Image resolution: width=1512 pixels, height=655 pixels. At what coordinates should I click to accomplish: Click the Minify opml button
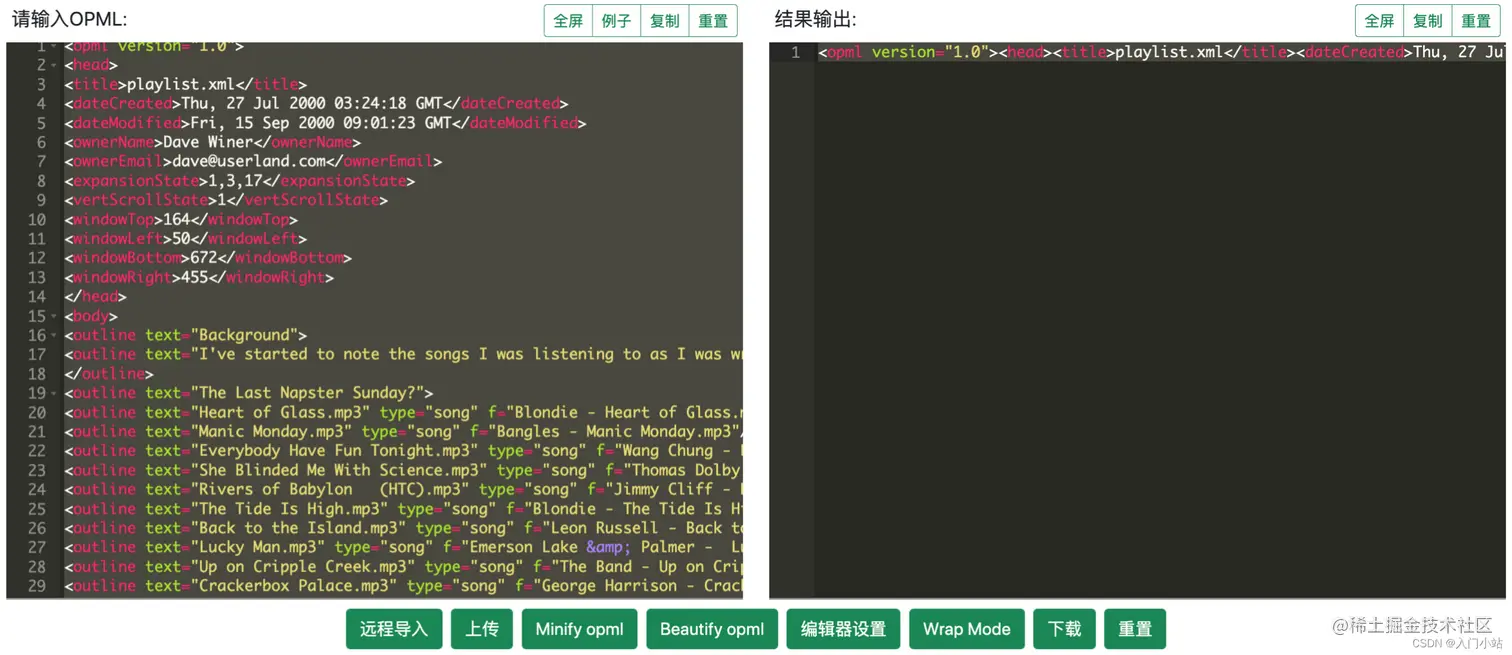coord(579,629)
